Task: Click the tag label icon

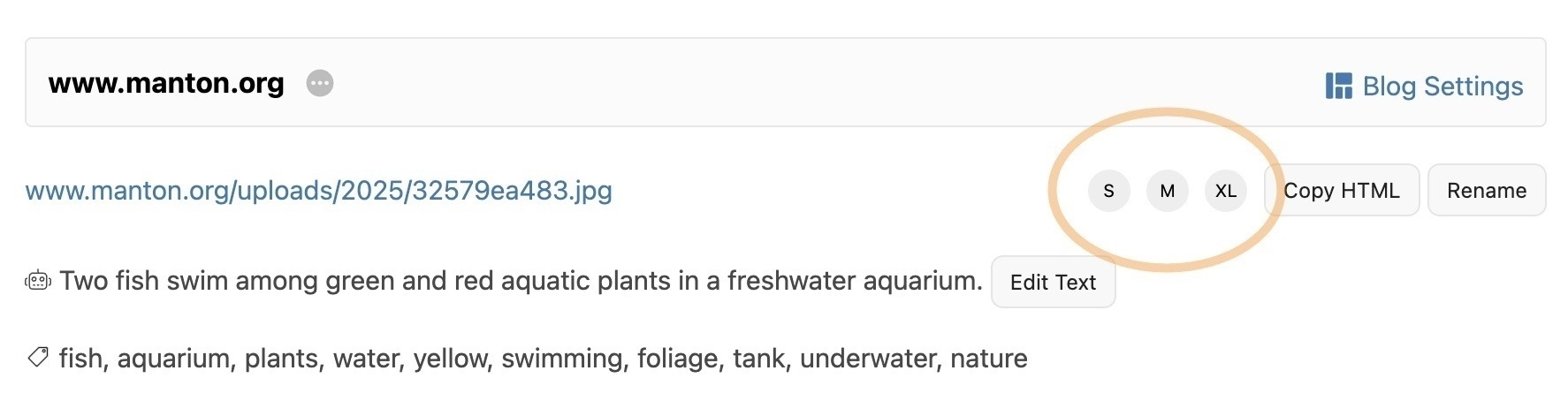Action: click(38, 357)
